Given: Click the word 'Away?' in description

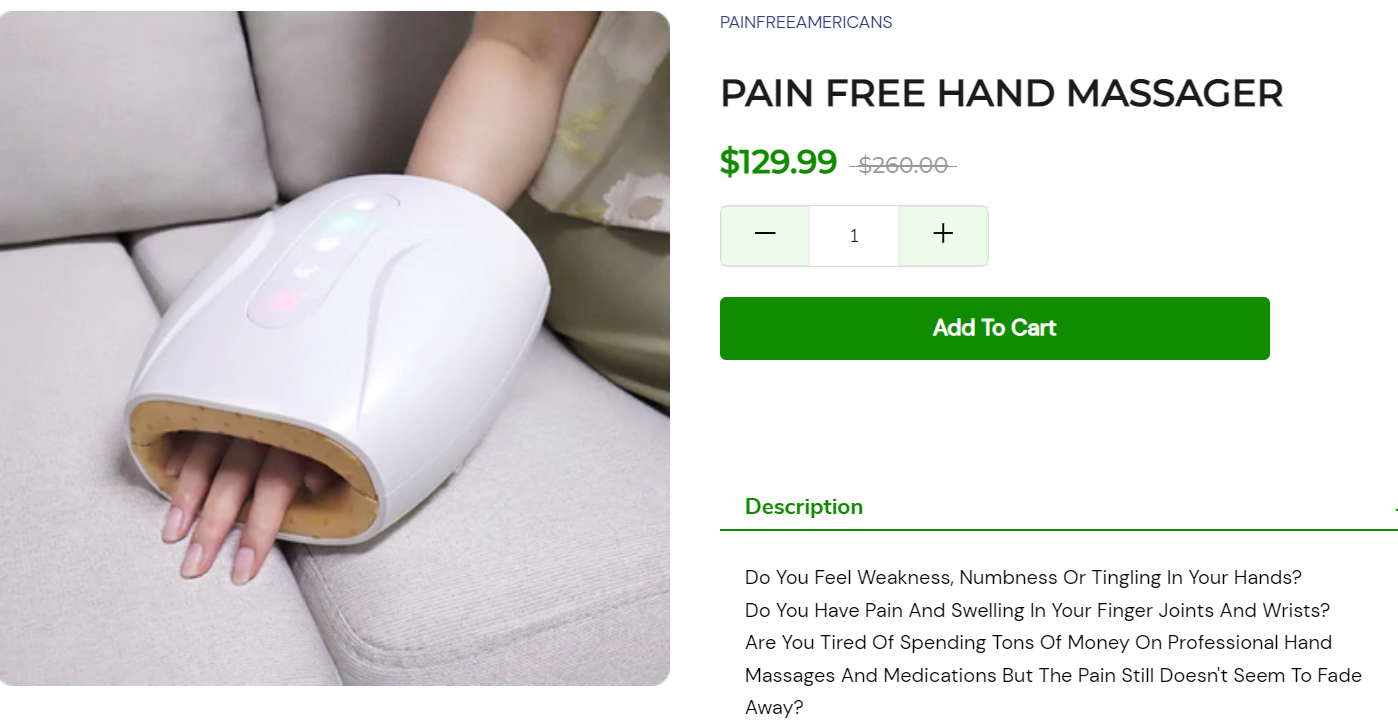Looking at the screenshot, I should click(x=774, y=708).
